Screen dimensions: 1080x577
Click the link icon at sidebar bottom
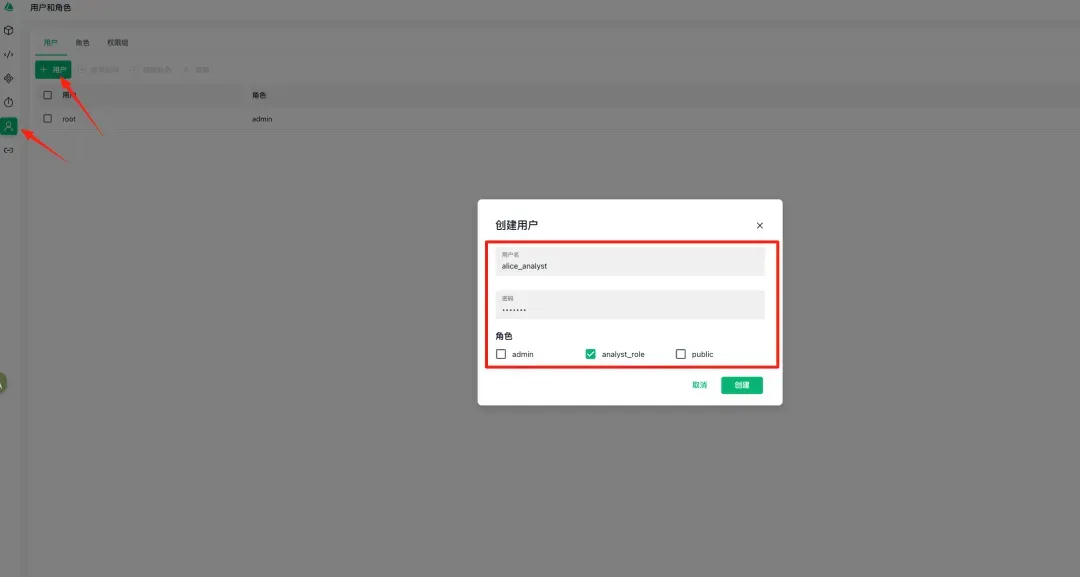coord(9,150)
